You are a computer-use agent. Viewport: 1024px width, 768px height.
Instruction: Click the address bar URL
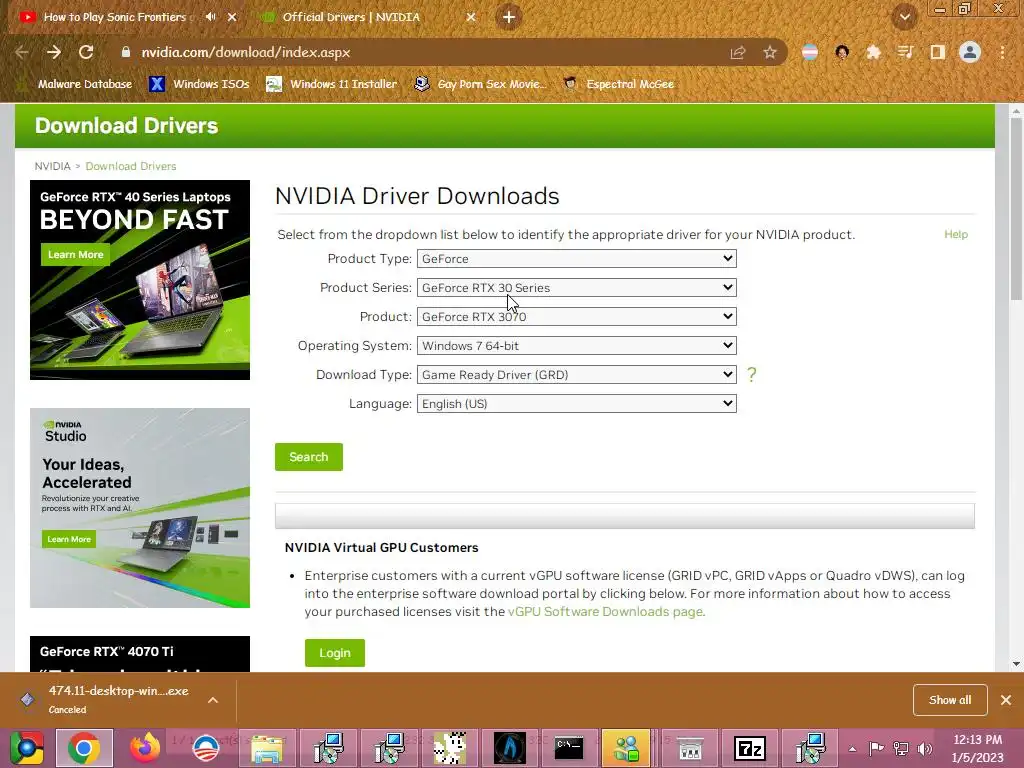pos(246,52)
